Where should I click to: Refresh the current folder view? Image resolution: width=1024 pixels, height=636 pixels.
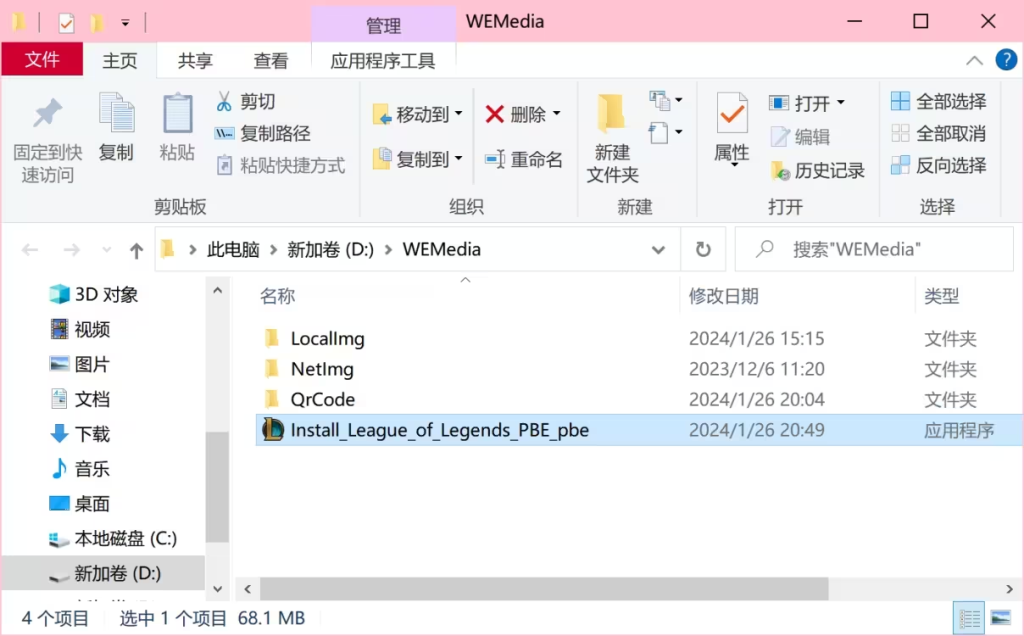coord(703,249)
